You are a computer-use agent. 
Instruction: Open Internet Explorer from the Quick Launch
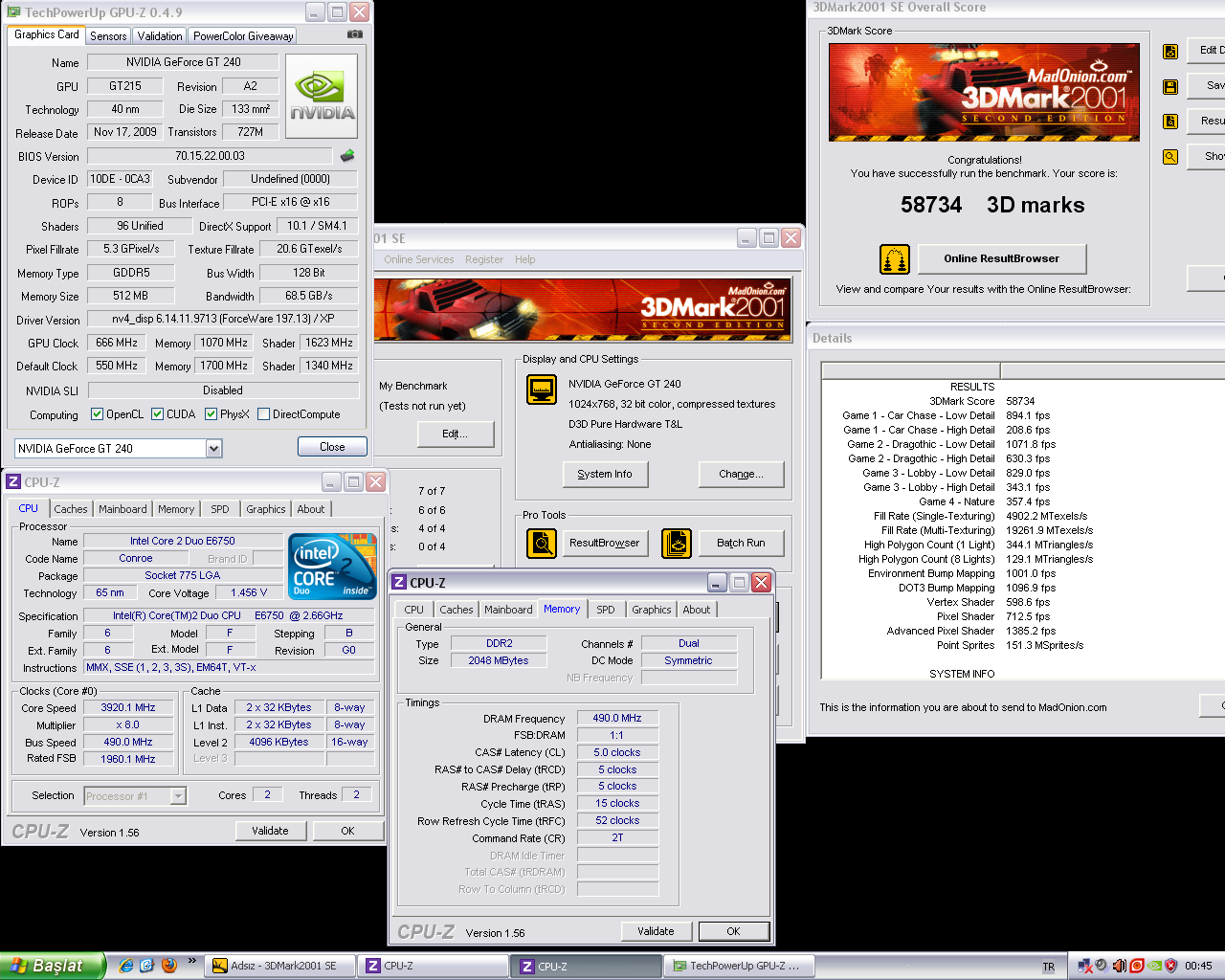pos(125,966)
